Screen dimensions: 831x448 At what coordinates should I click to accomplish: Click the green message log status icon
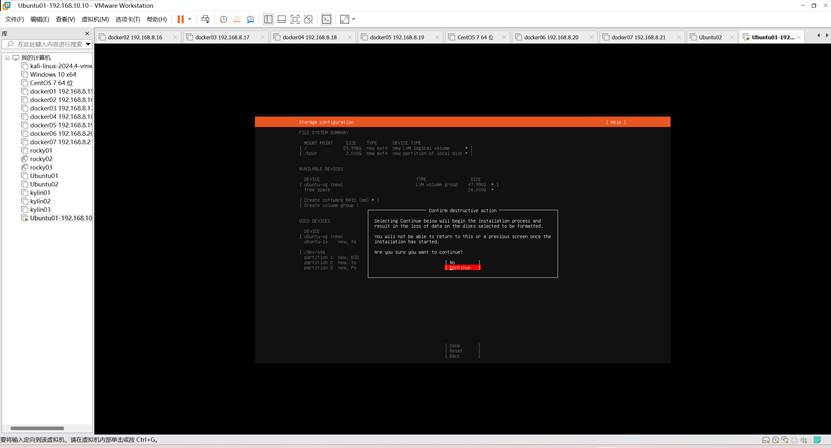(818, 440)
